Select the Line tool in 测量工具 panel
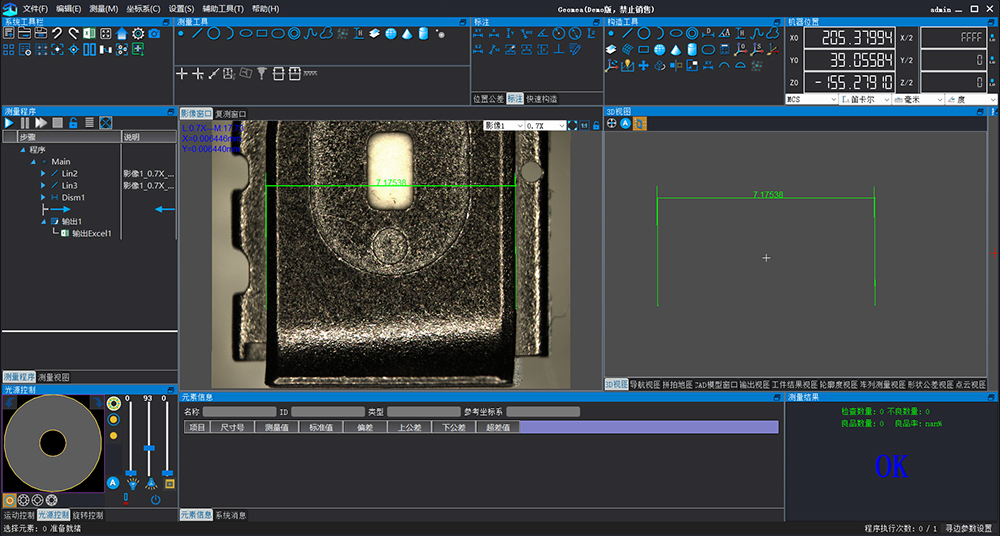The height and width of the screenshot is (536, 1000). pyautogui.click(x=198, y=33)
